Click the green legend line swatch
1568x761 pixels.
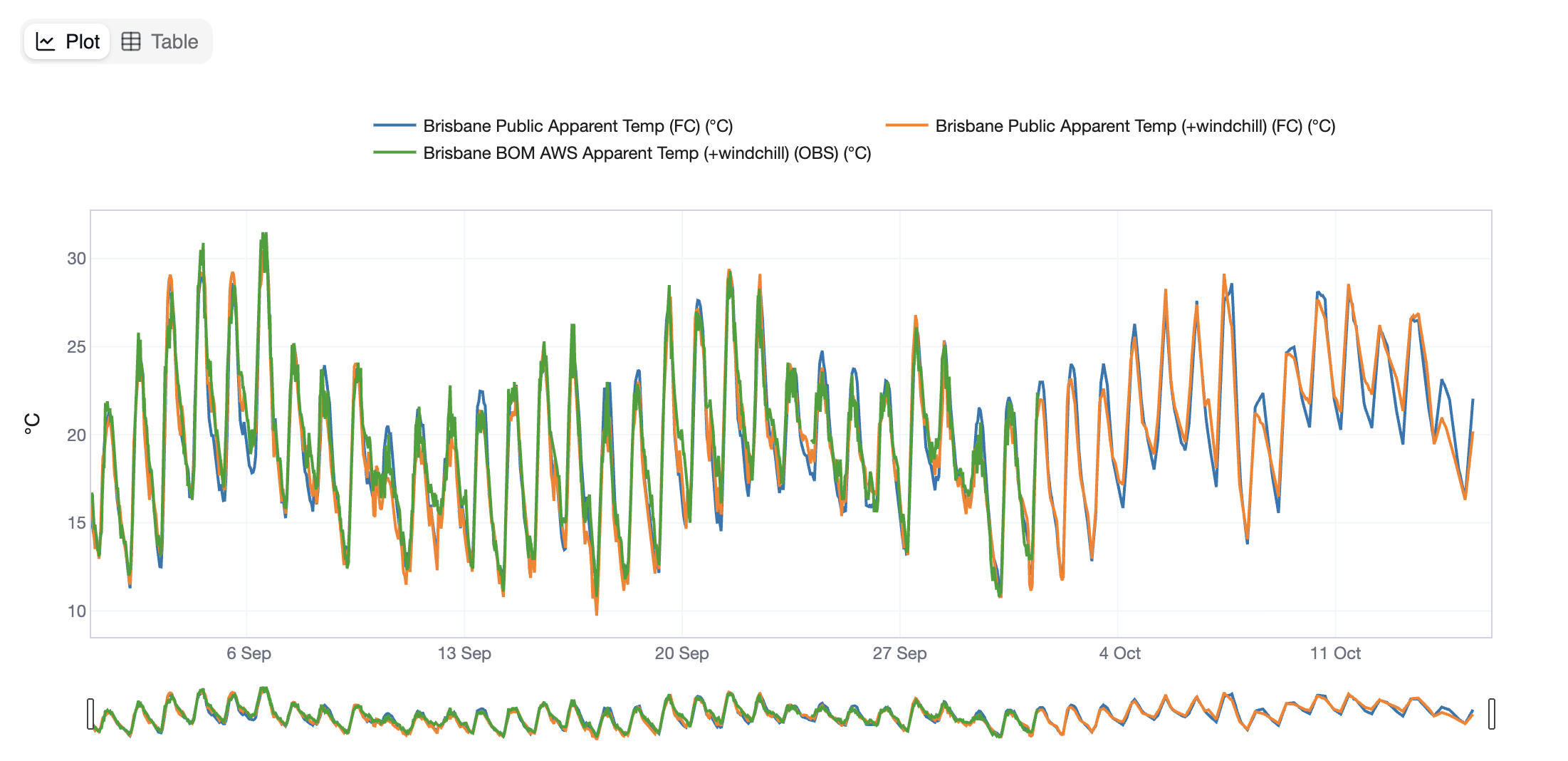click(x=394, y=152)
